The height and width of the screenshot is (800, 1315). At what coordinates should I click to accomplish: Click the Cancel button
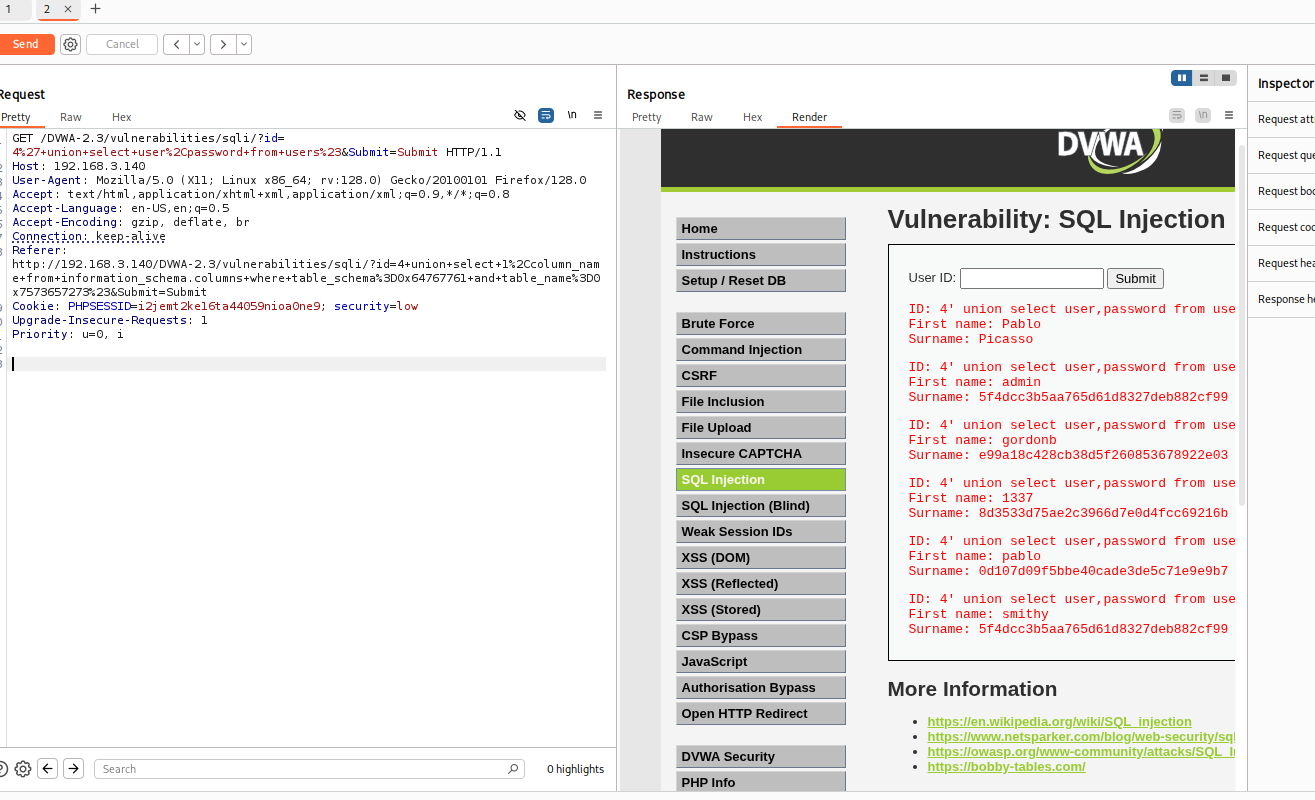122,44
